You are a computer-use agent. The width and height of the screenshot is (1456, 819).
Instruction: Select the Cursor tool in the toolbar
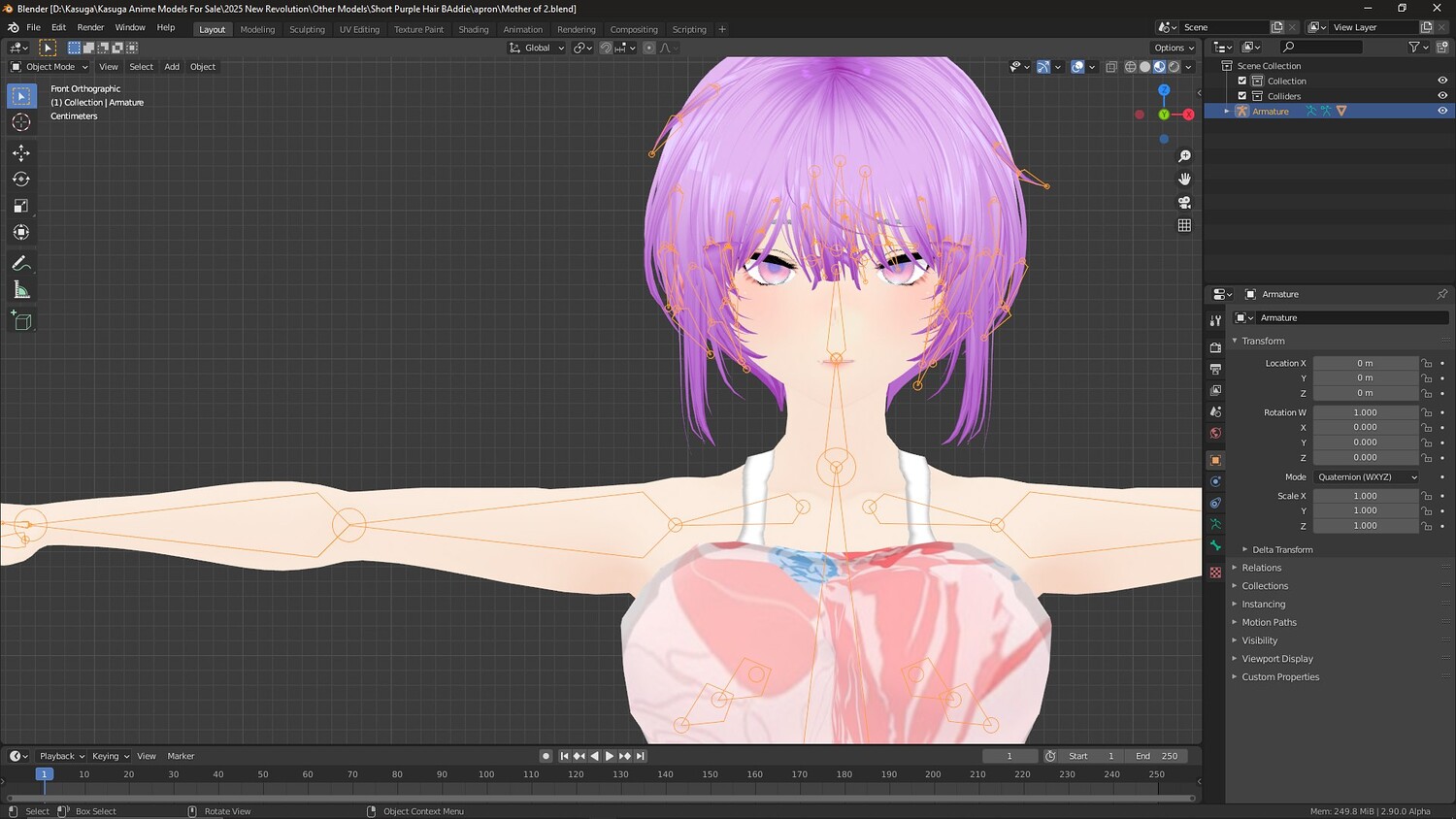21,122
